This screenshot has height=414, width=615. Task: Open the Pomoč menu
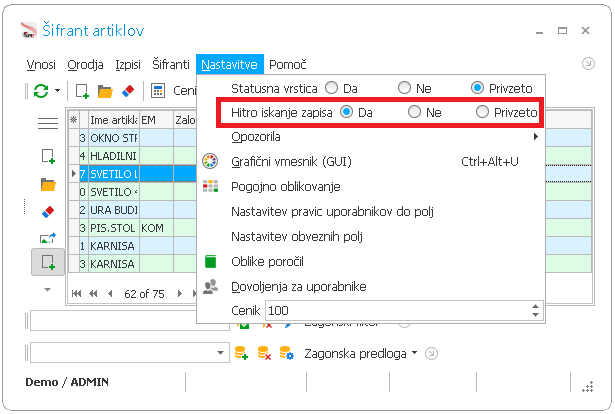pos(288,64)
